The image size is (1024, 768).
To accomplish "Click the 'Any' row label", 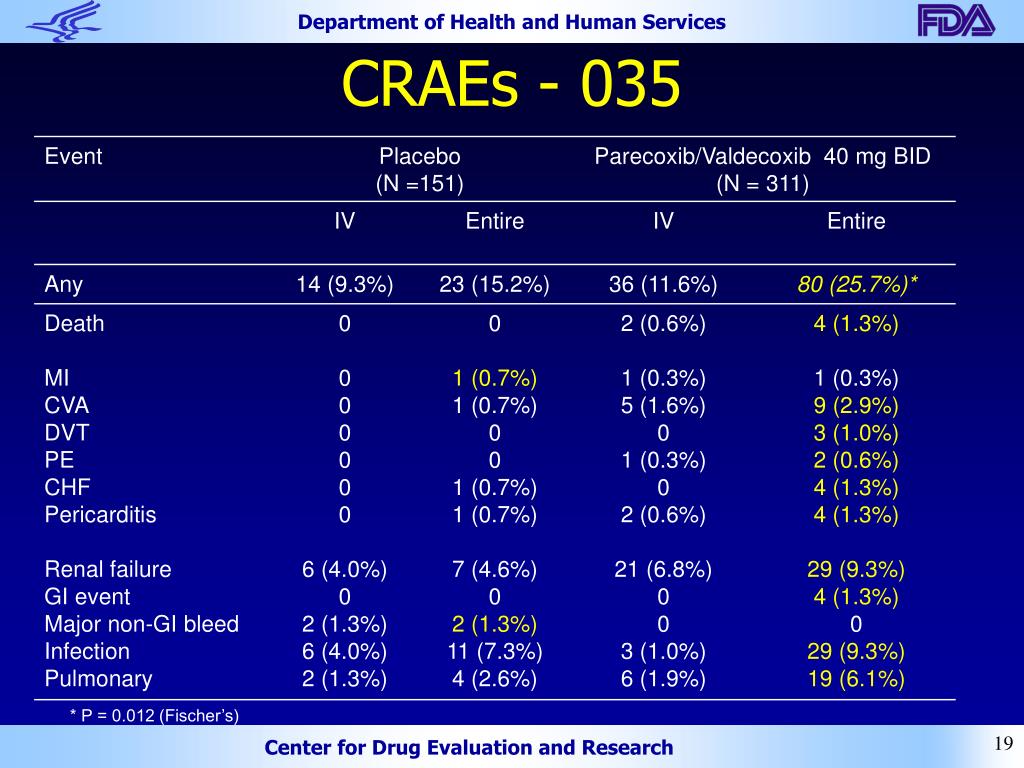I will (x=63, y=285).
